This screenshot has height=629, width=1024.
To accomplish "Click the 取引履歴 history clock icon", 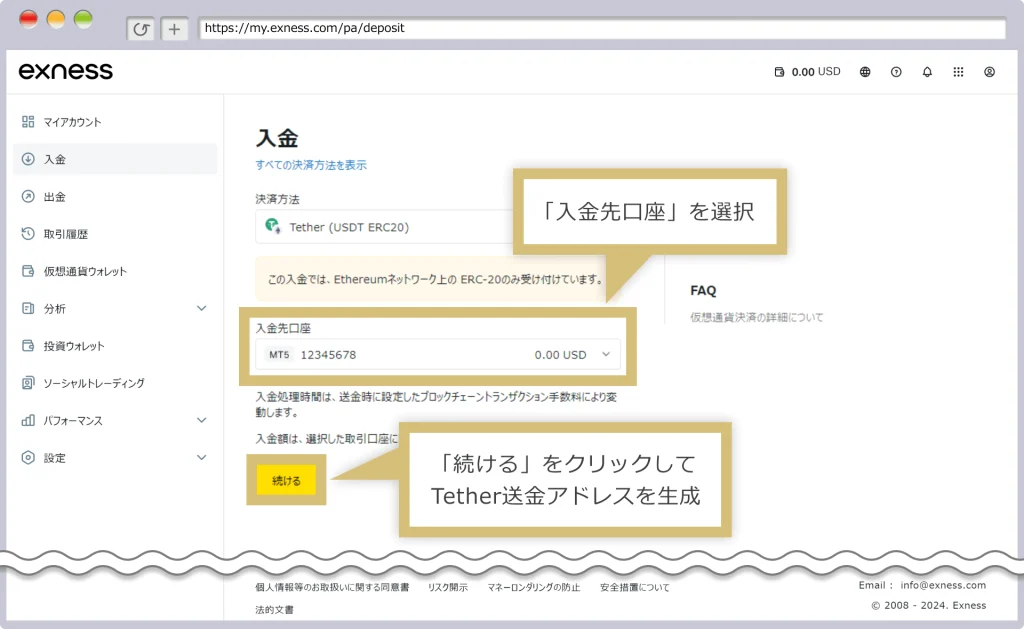I will click(x=28, y=233).
